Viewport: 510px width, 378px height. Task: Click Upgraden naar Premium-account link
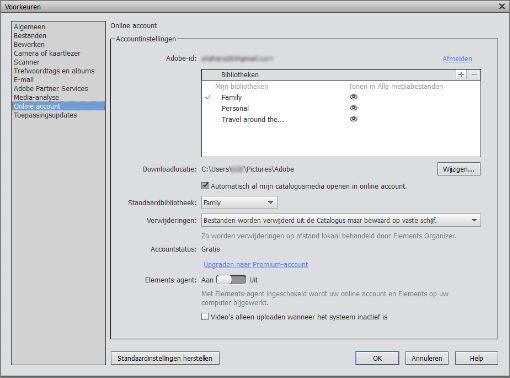tap(256, 265)
